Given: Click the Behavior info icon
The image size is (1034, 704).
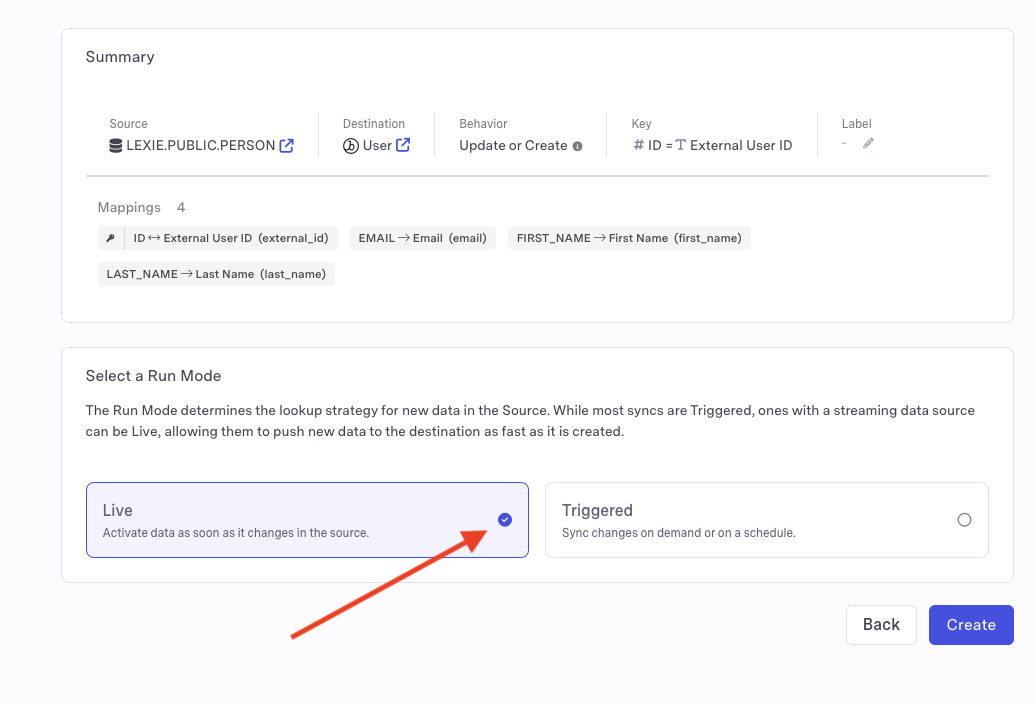Looking at the screenshot, I should coord(577,146).
